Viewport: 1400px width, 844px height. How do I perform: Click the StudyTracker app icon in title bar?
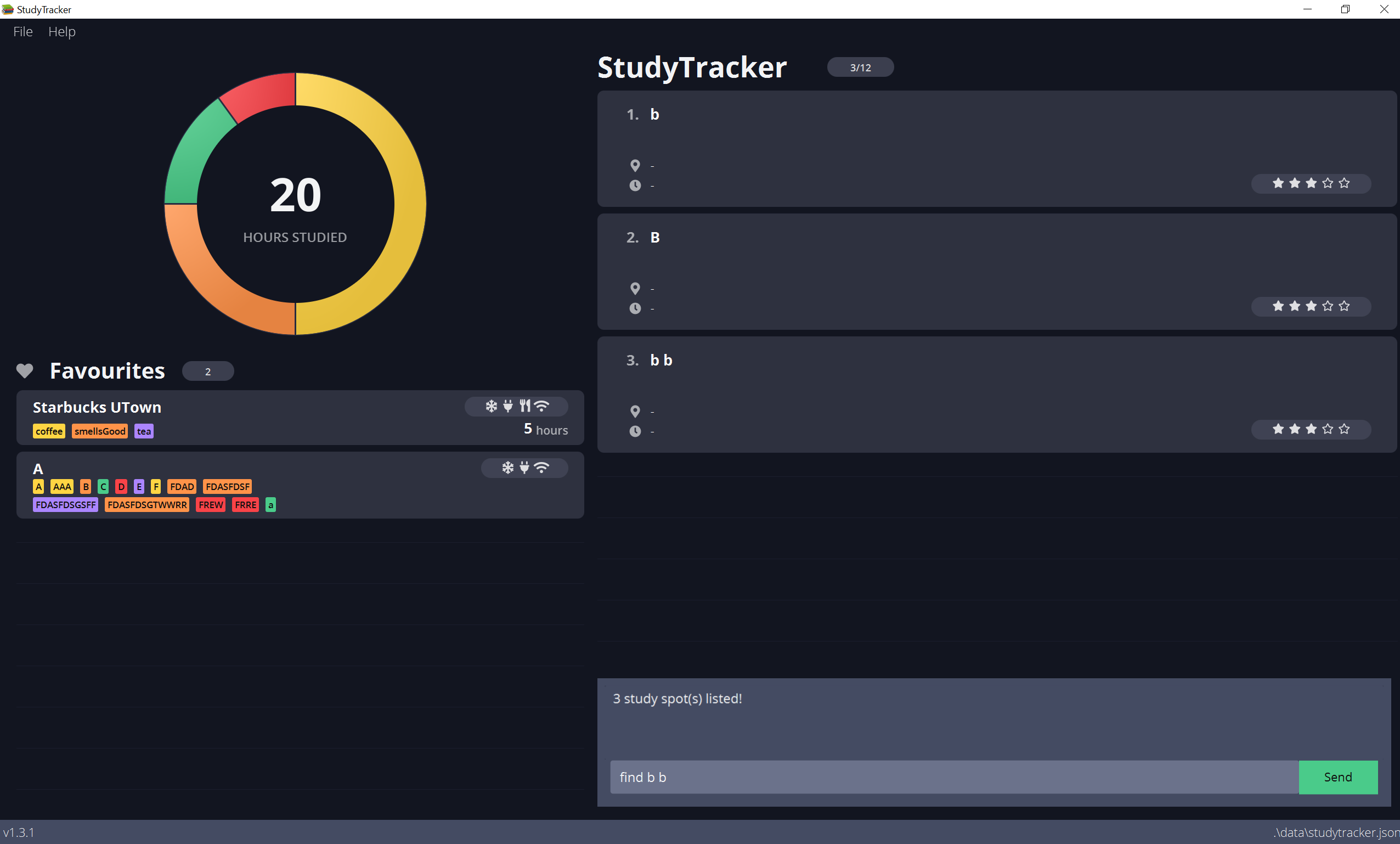click(x=7, y=9)
